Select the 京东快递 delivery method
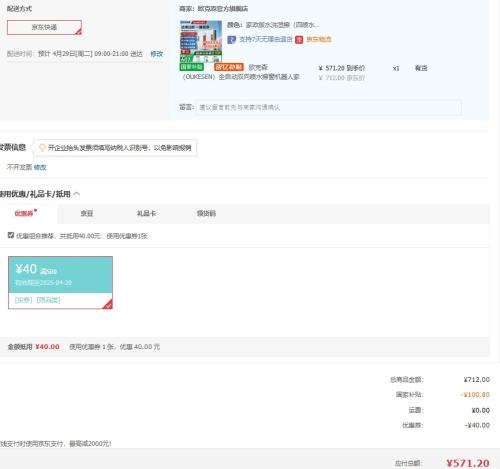The width and height of the screenshot is (500, 469). click(x=44, y=27)
